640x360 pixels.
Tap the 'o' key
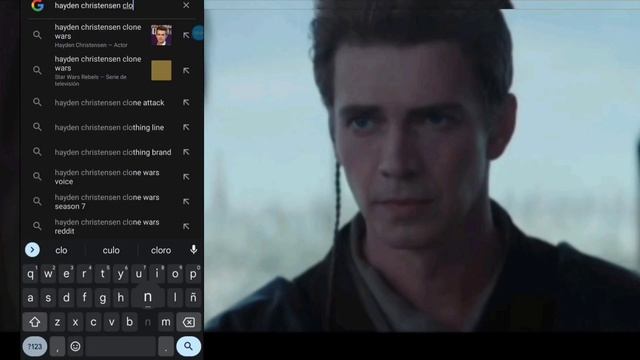(175, 274)
